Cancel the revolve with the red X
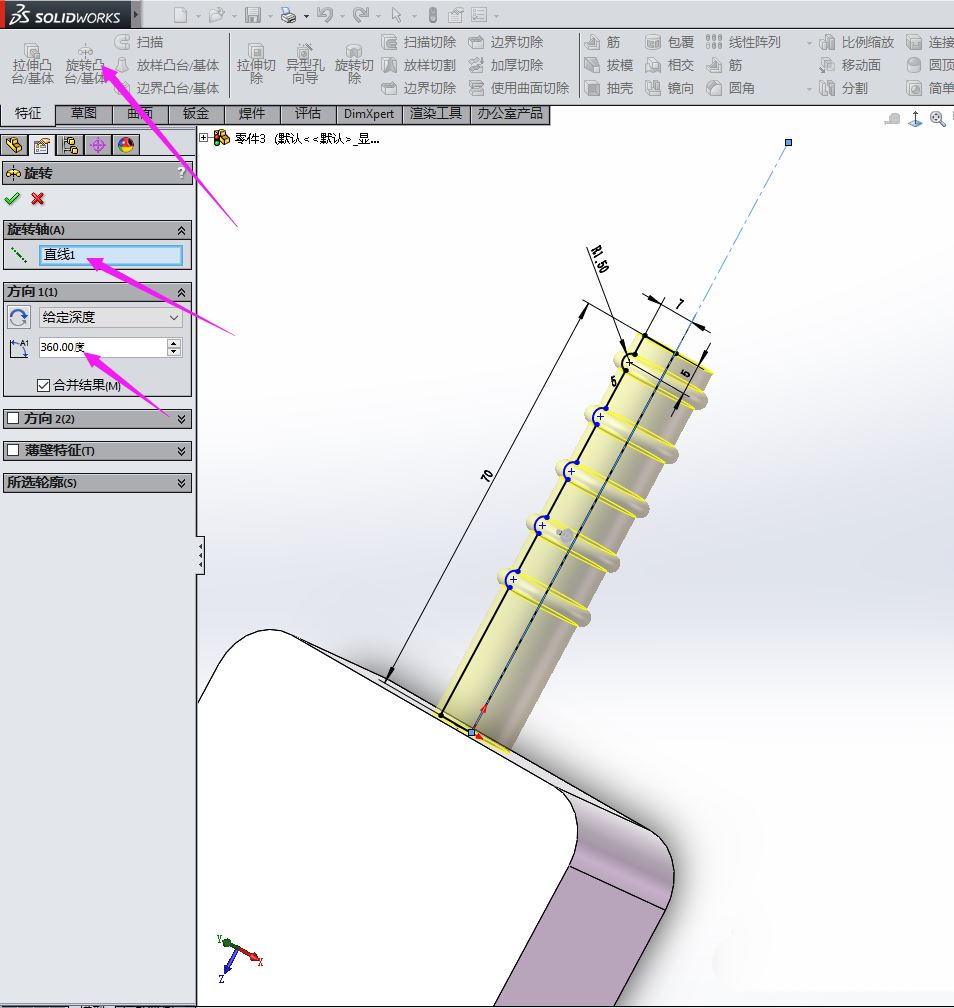Image resolution: width=954 pixels, height=1008 pixels. pos(38,198)
